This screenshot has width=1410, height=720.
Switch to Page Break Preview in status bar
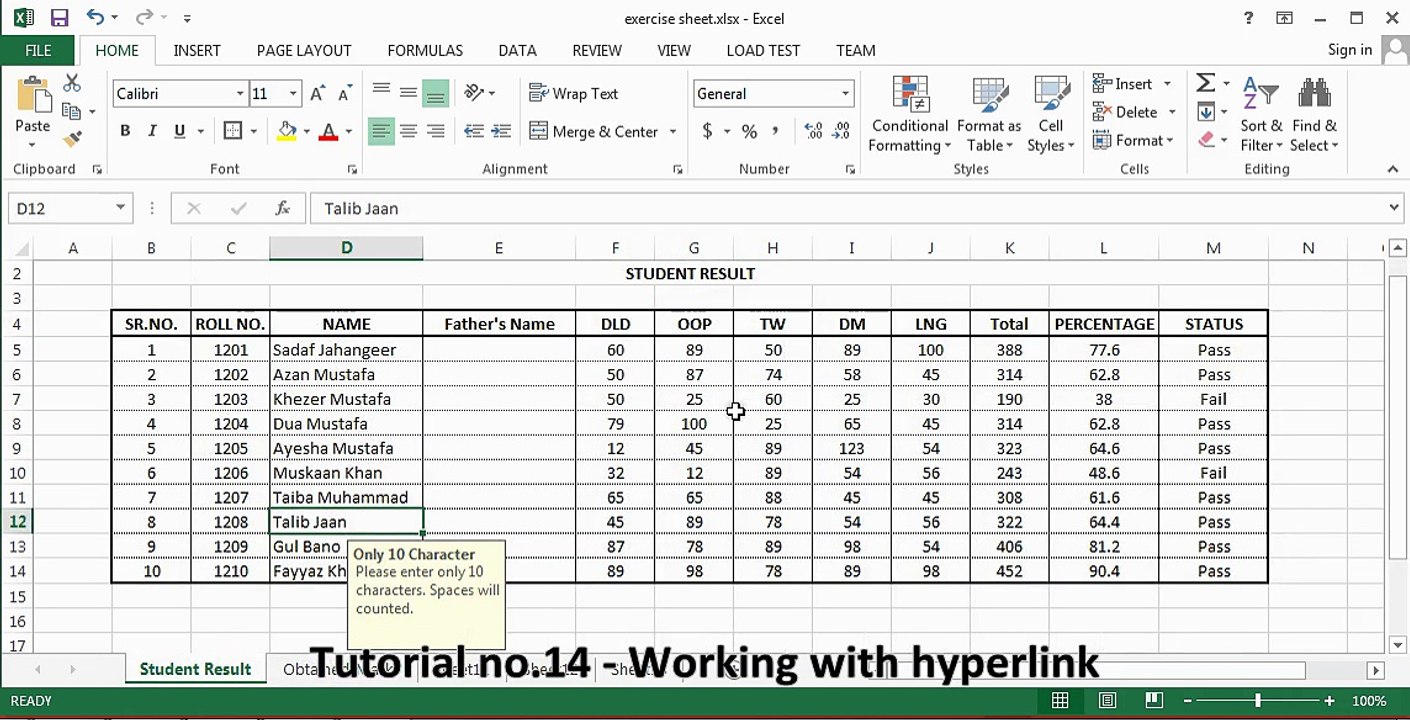click(1153, 700)
